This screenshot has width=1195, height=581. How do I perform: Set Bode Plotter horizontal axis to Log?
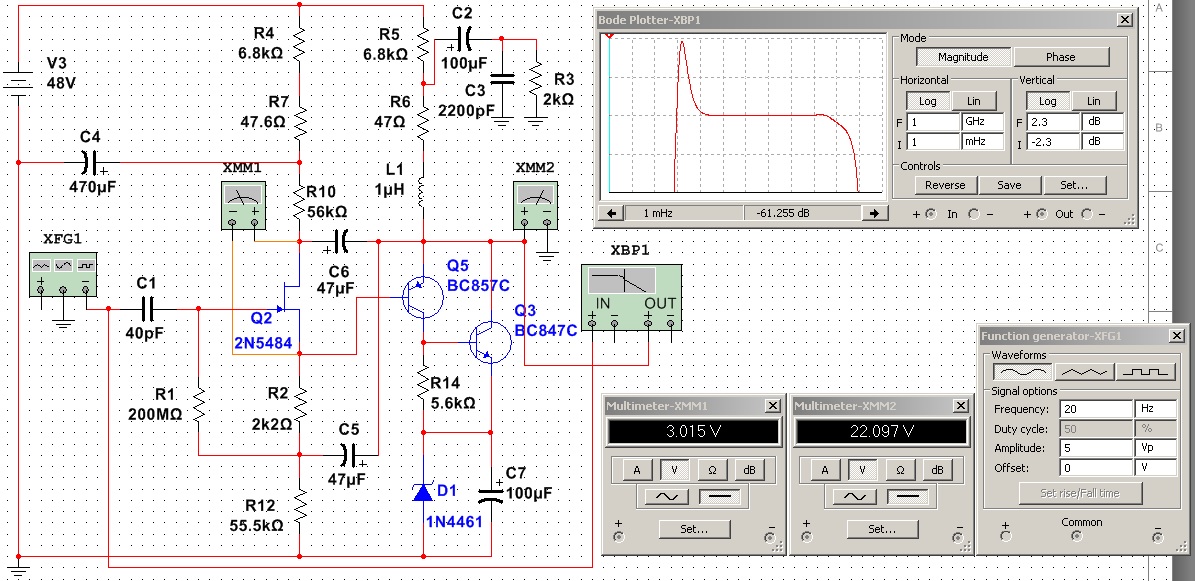[927, 101]
